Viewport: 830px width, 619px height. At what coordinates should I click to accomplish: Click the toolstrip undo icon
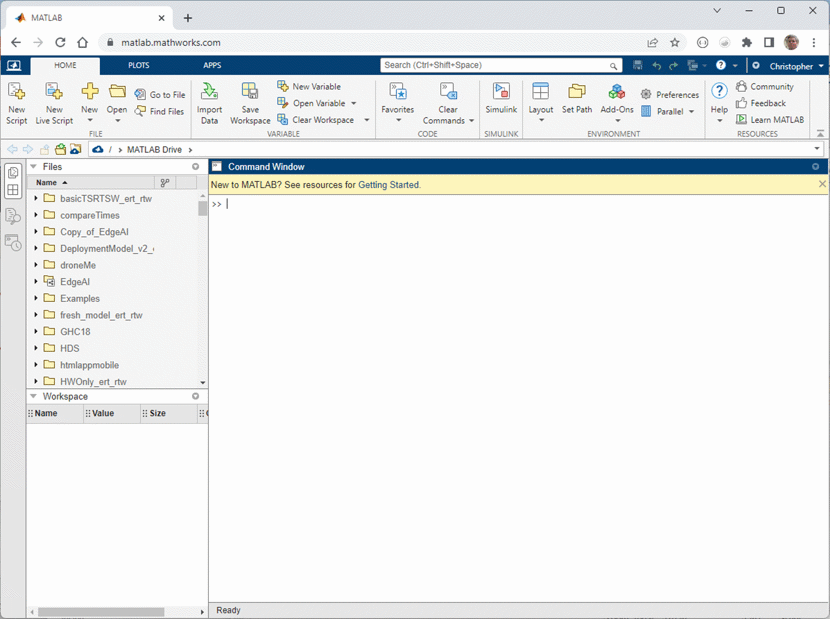(x=657, y=66)
